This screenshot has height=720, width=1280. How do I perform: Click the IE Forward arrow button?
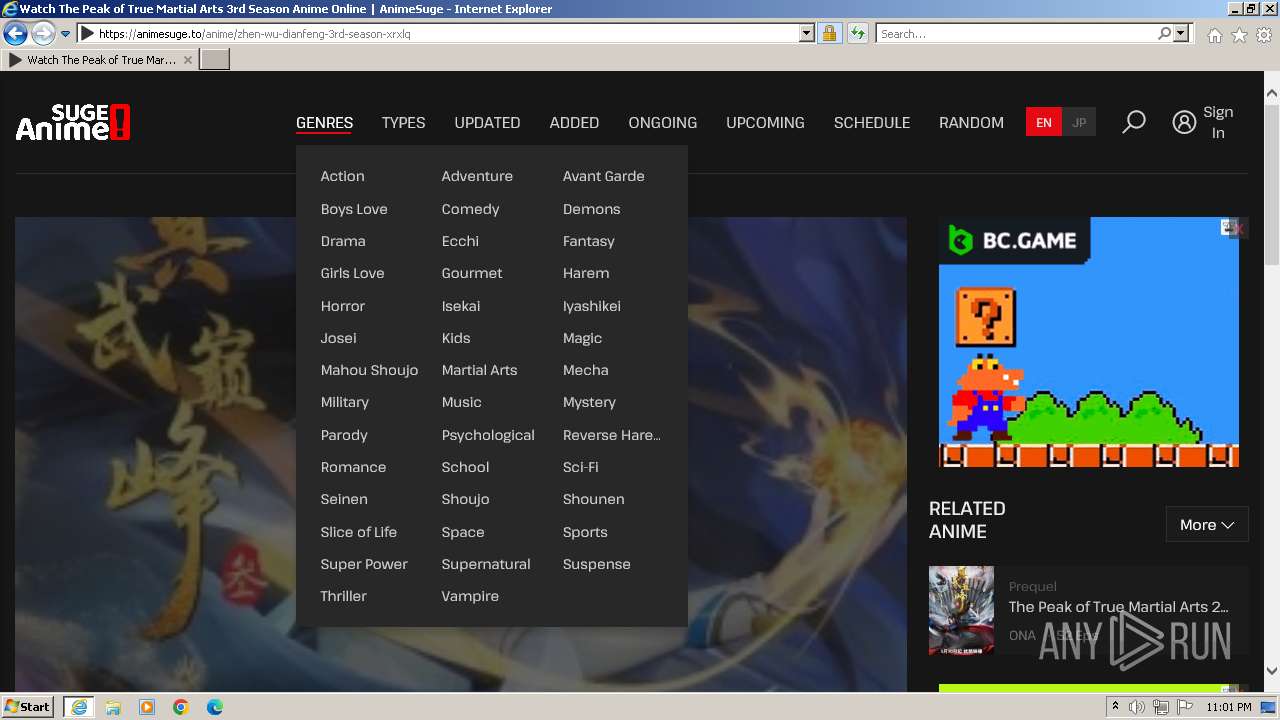tap(43, 33)
